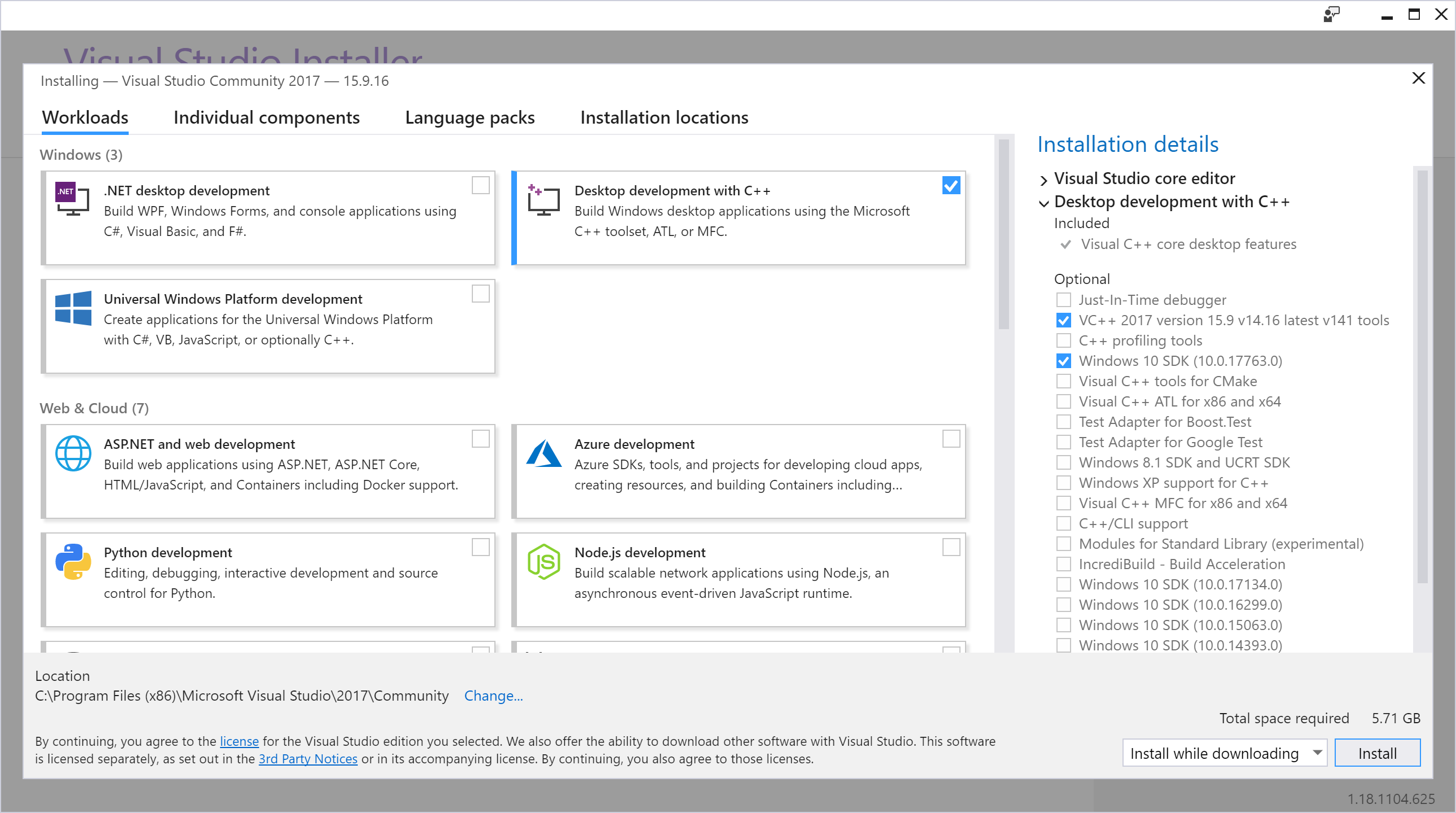
Task: Click the installer version '1.18.1104.625'
Action: [x=1391, y=799]
